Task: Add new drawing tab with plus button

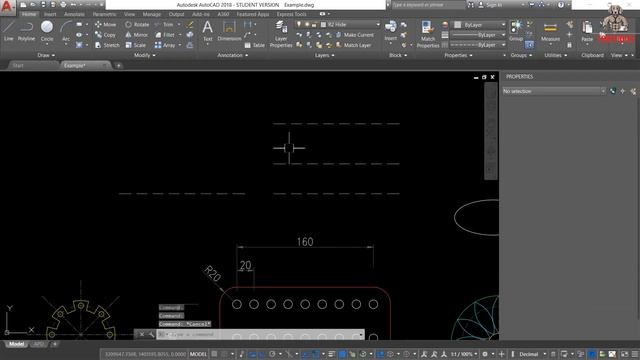Action: 118,66
